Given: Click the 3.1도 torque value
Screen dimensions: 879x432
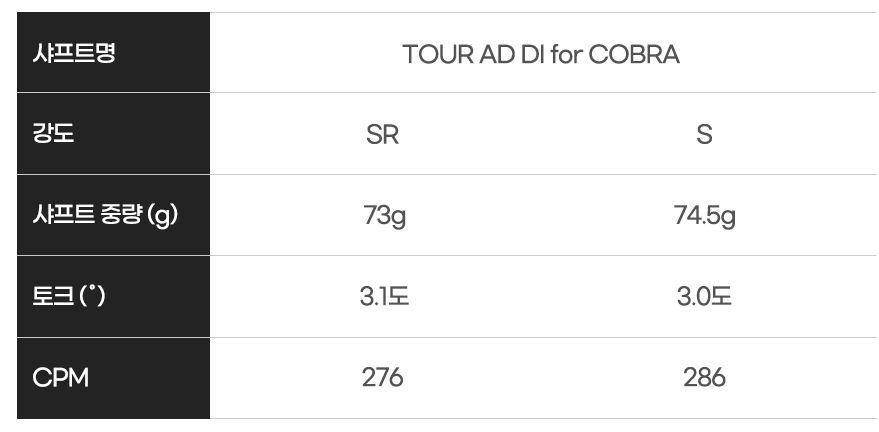Looking at the screenshot, I should tap(384, 297).
